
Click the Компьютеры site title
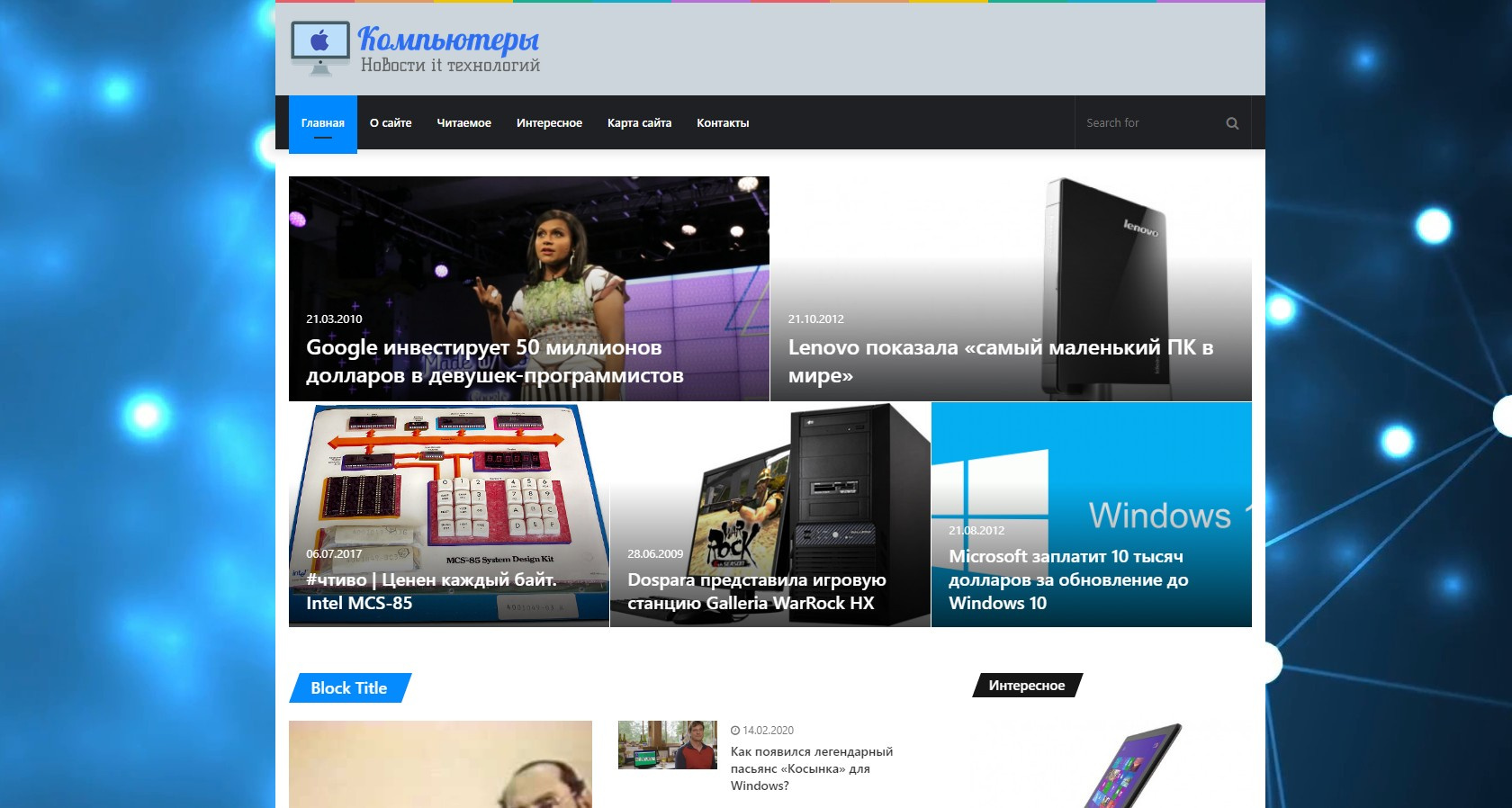click(448, 39)
